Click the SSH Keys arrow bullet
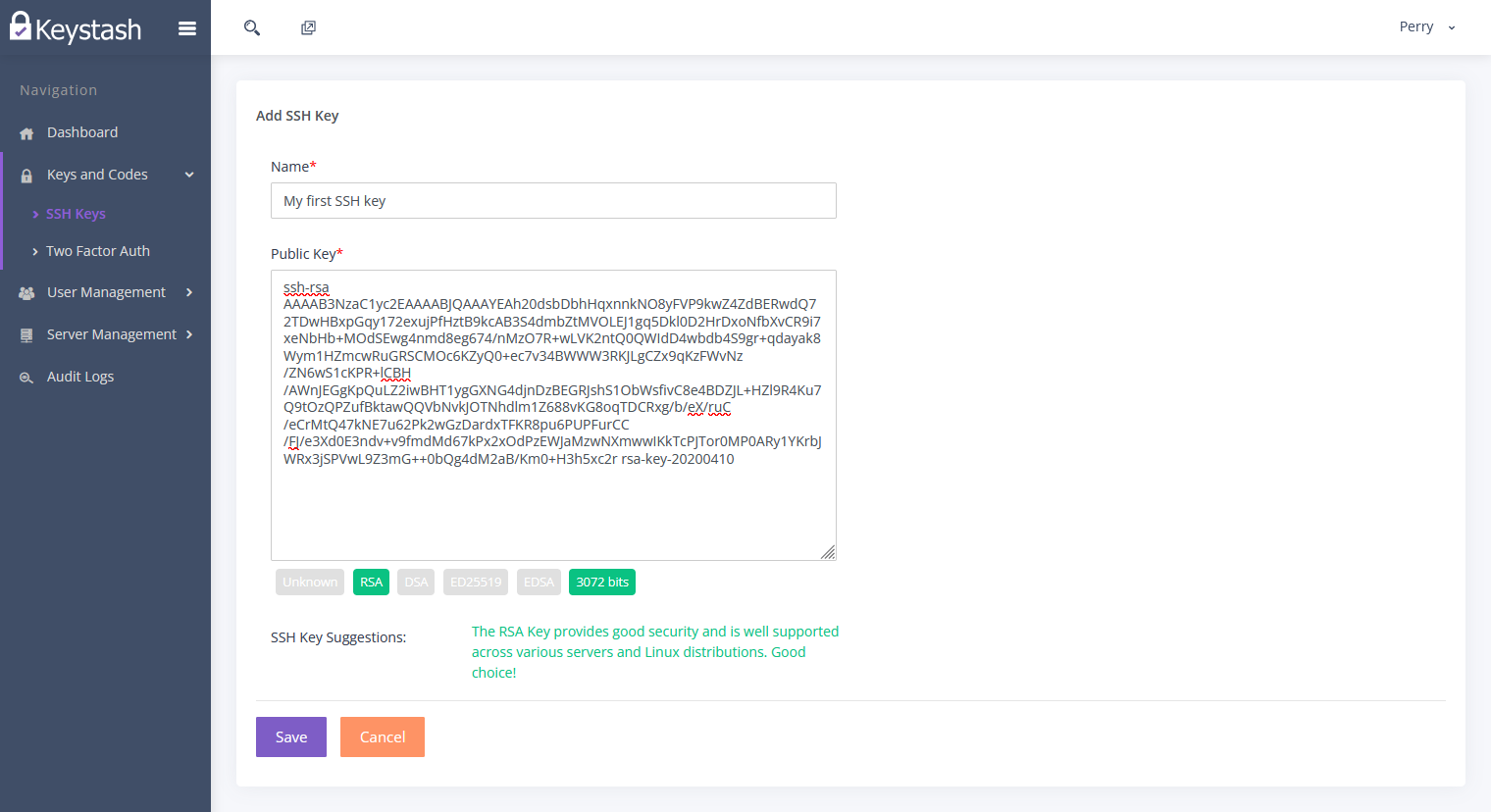1491x812 pixels. [35, 214]
